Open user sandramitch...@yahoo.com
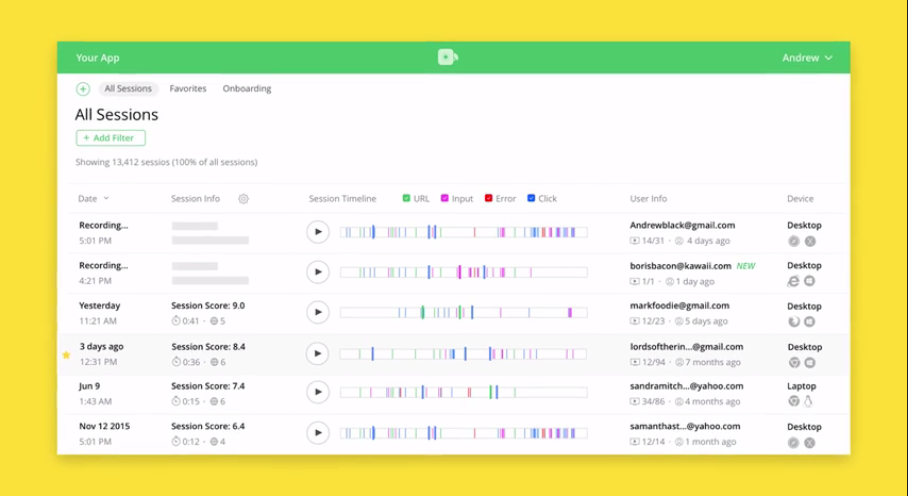Image resolution: width=908 pixels, height=496 pixels. click(686, 386)
